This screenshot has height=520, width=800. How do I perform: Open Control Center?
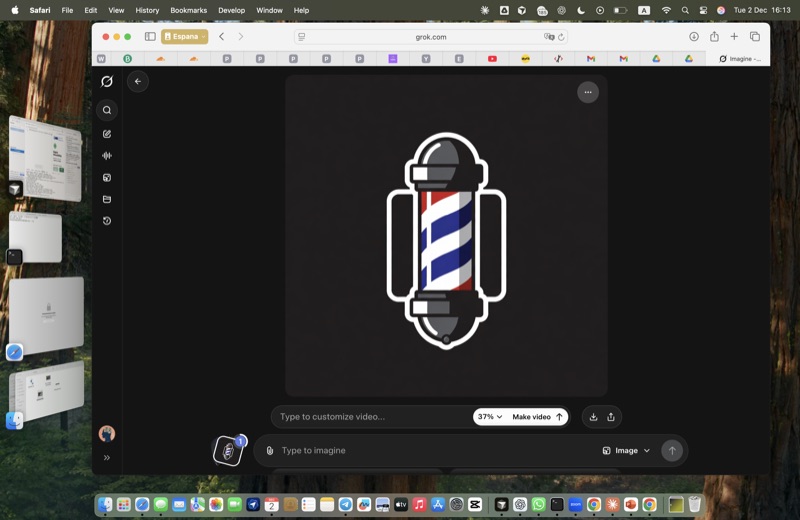coord(703,10)
